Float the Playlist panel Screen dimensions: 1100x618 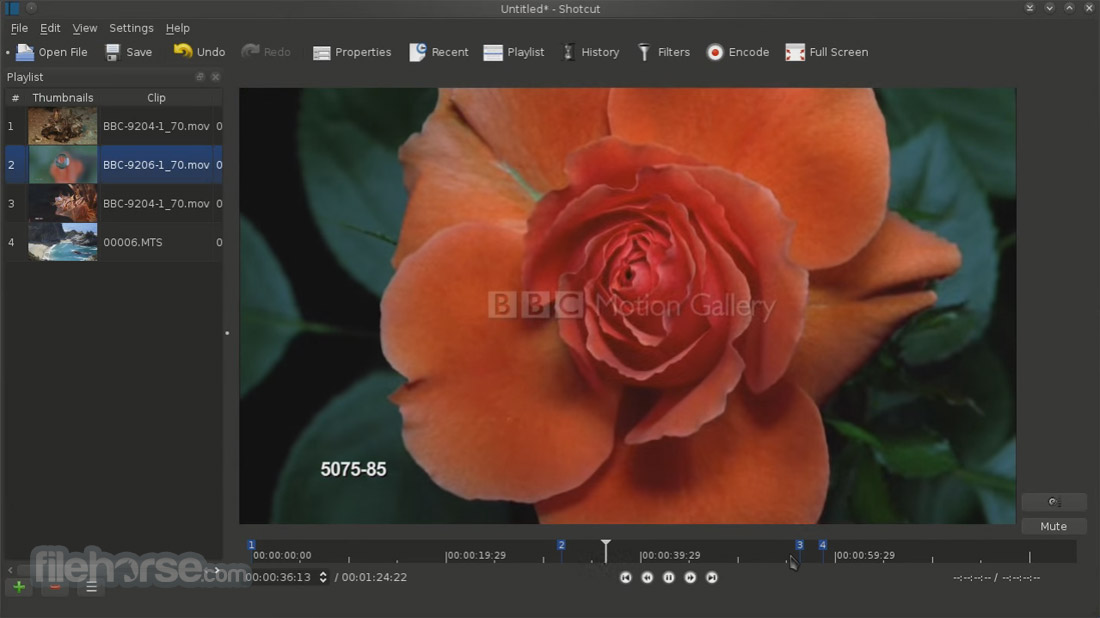pyautogui.click(x=199, y=76)
